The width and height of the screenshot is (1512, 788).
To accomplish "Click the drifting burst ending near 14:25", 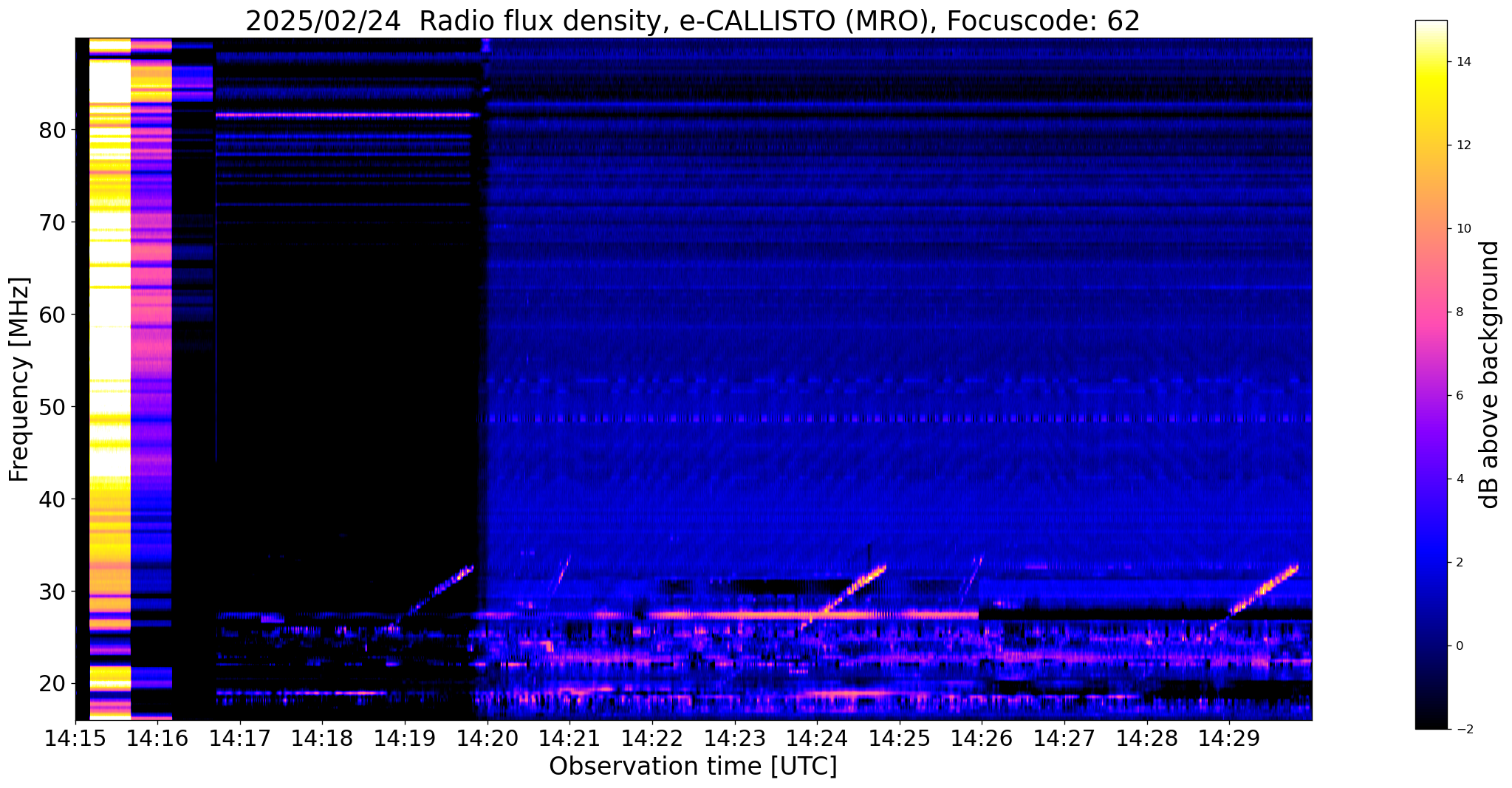I will pyautogui.click(x=846, y=595).
